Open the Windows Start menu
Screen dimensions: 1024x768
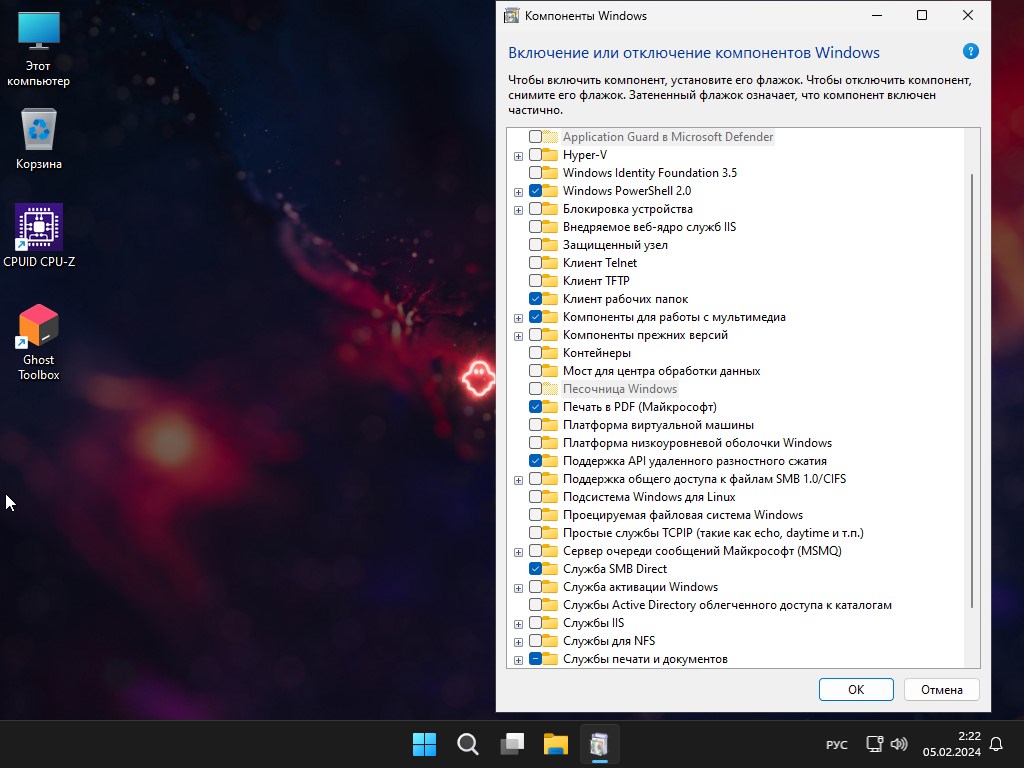(x=424, y=744)
